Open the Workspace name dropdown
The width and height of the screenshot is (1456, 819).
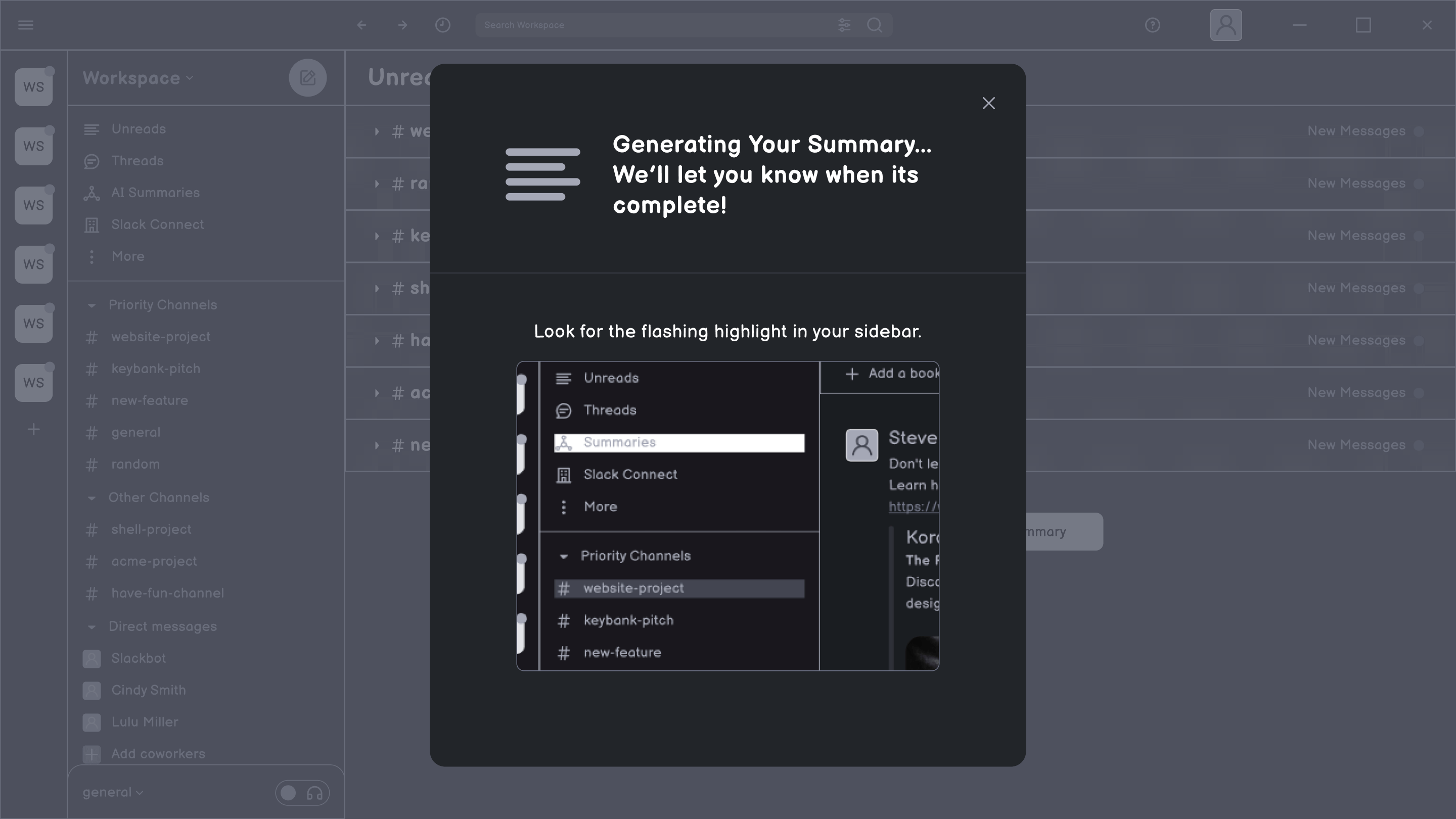point(138,78)
